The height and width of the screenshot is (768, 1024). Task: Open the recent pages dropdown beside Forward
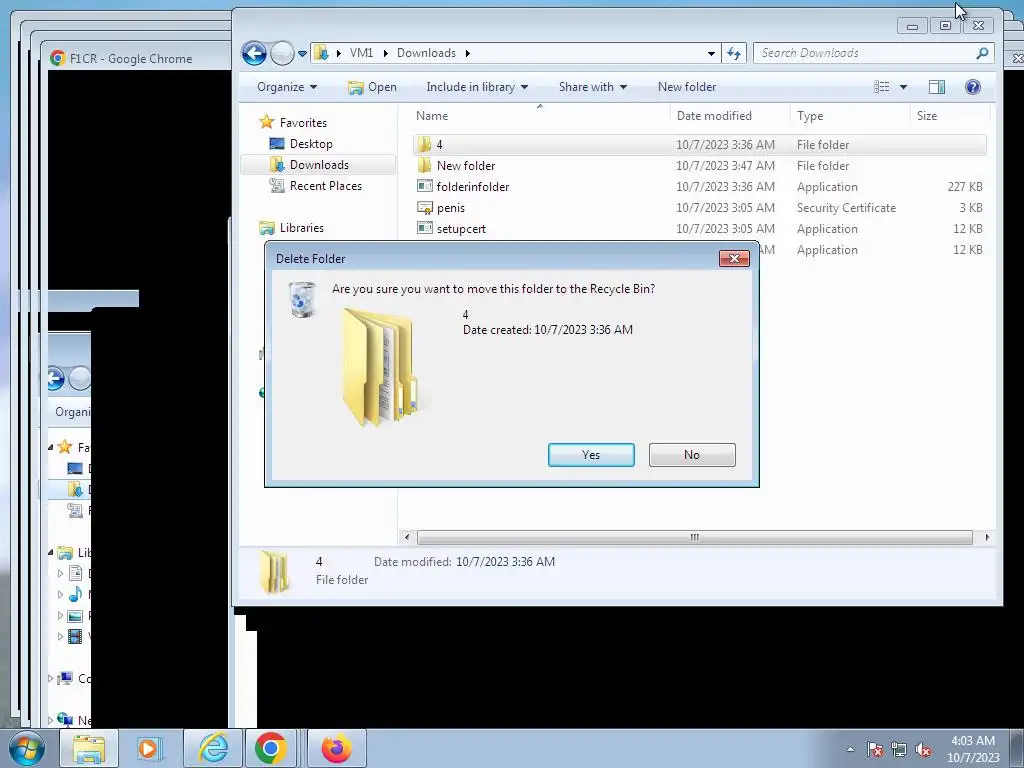(x=302, y=54)
